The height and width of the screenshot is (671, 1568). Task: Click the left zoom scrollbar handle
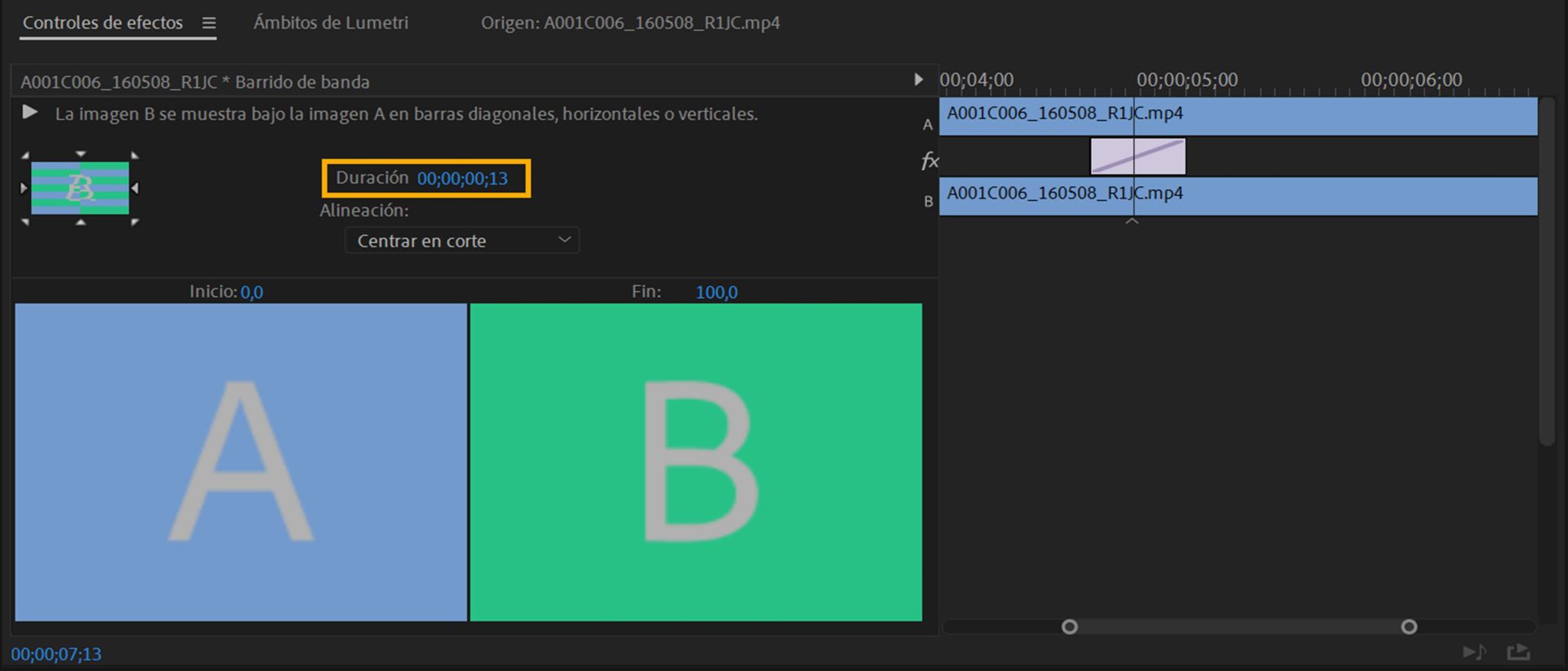1069,627
